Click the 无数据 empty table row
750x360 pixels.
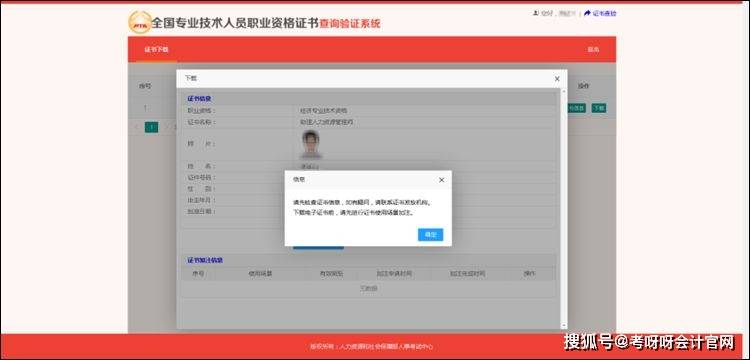coord(368,289)
